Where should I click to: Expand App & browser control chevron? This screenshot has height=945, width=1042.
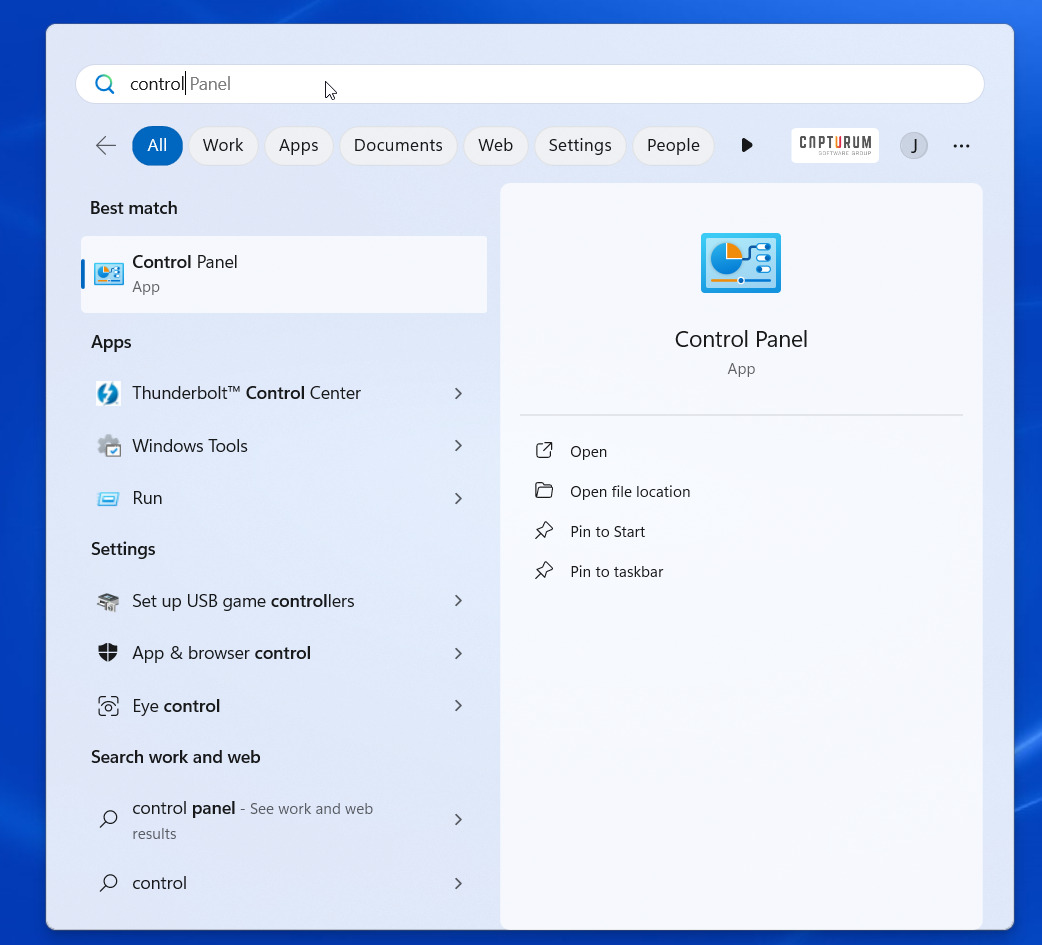(458, 653)
